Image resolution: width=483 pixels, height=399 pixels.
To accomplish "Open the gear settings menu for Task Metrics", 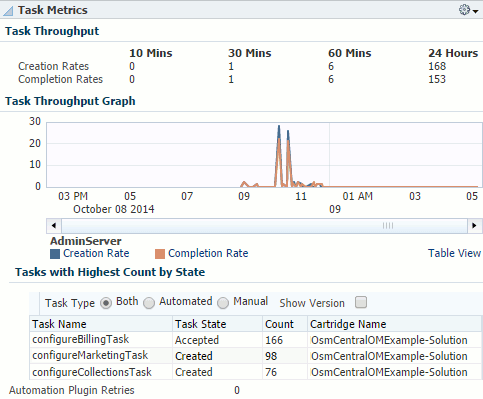I will pyautogui.click(x=468, y=10).
